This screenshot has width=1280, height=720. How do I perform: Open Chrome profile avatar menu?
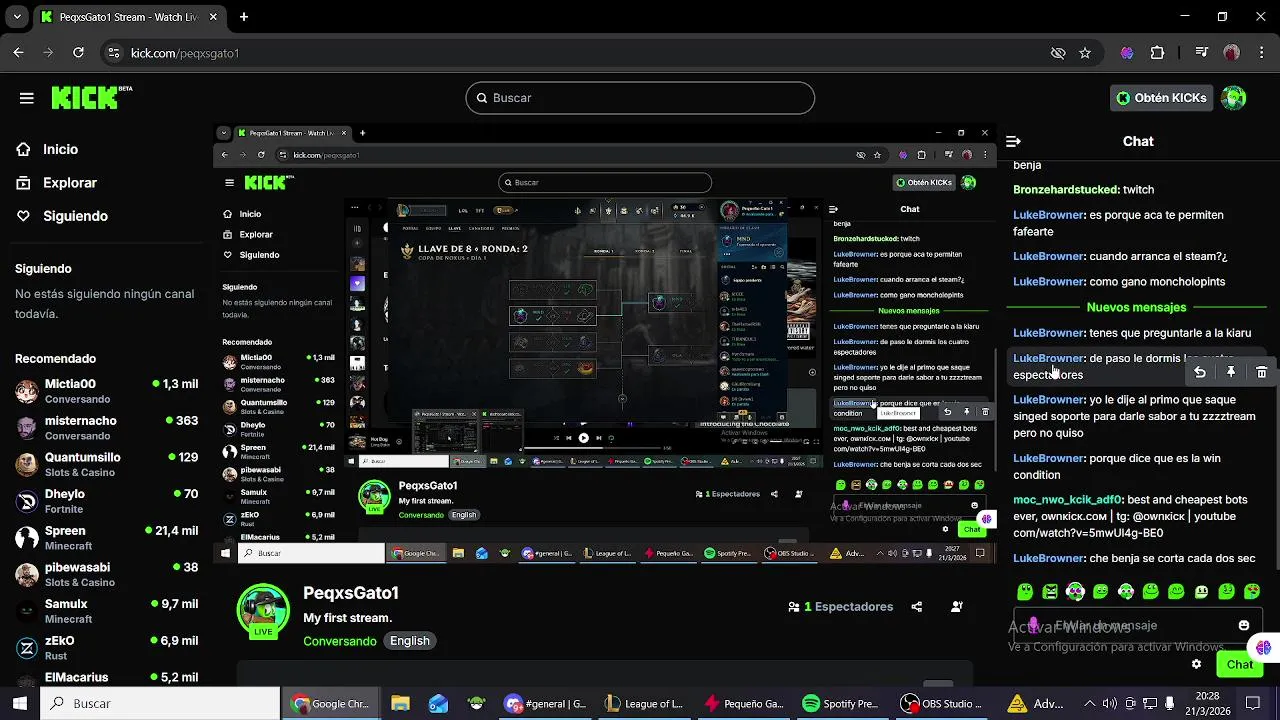click(1232, 53)
